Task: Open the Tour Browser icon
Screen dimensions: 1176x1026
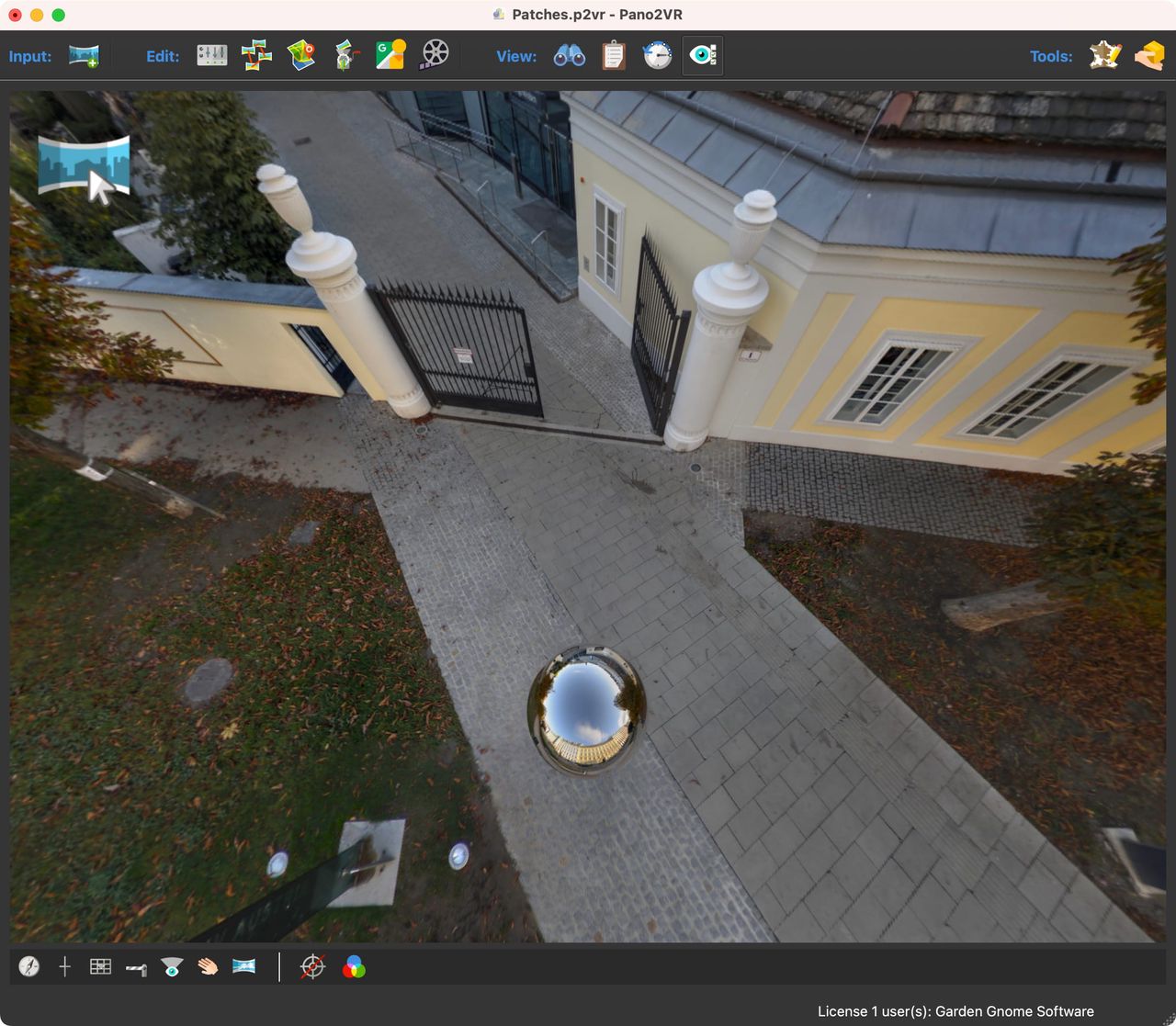Action: 256,55
